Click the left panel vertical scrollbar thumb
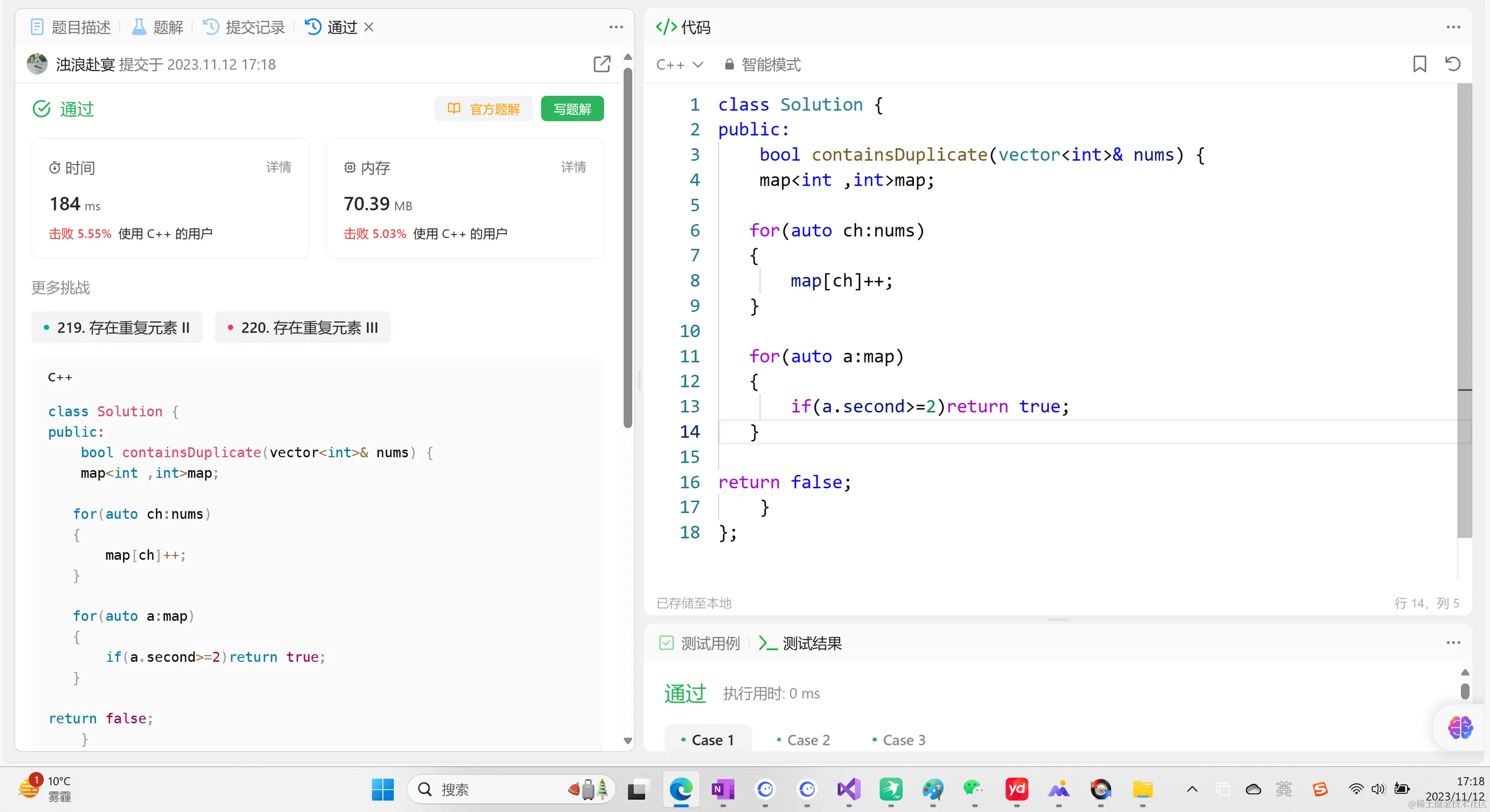Image resolution: width=1490 pixels, height=812 pixels. pyautogui.click(x=628, y=249)
